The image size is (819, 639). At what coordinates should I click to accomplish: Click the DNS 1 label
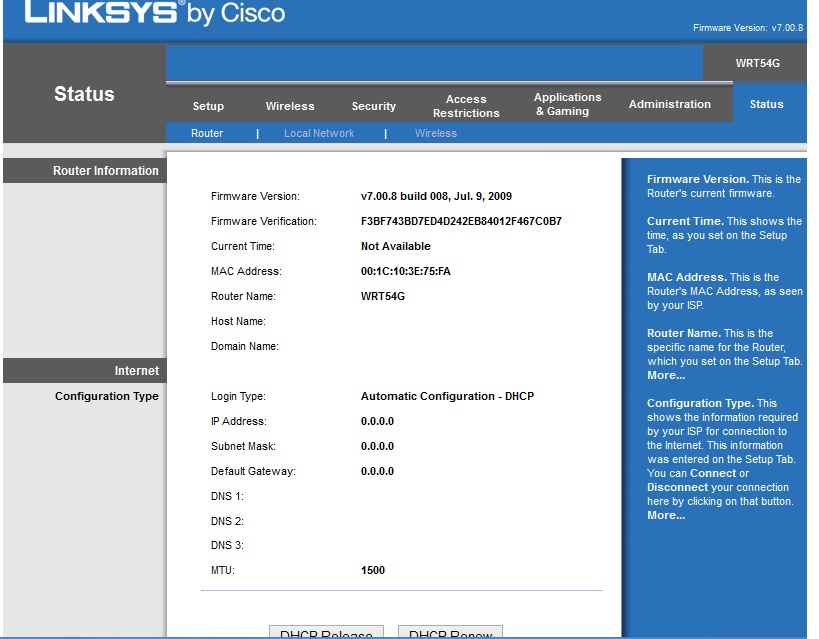pyautogui.click(x=227, y=496)
